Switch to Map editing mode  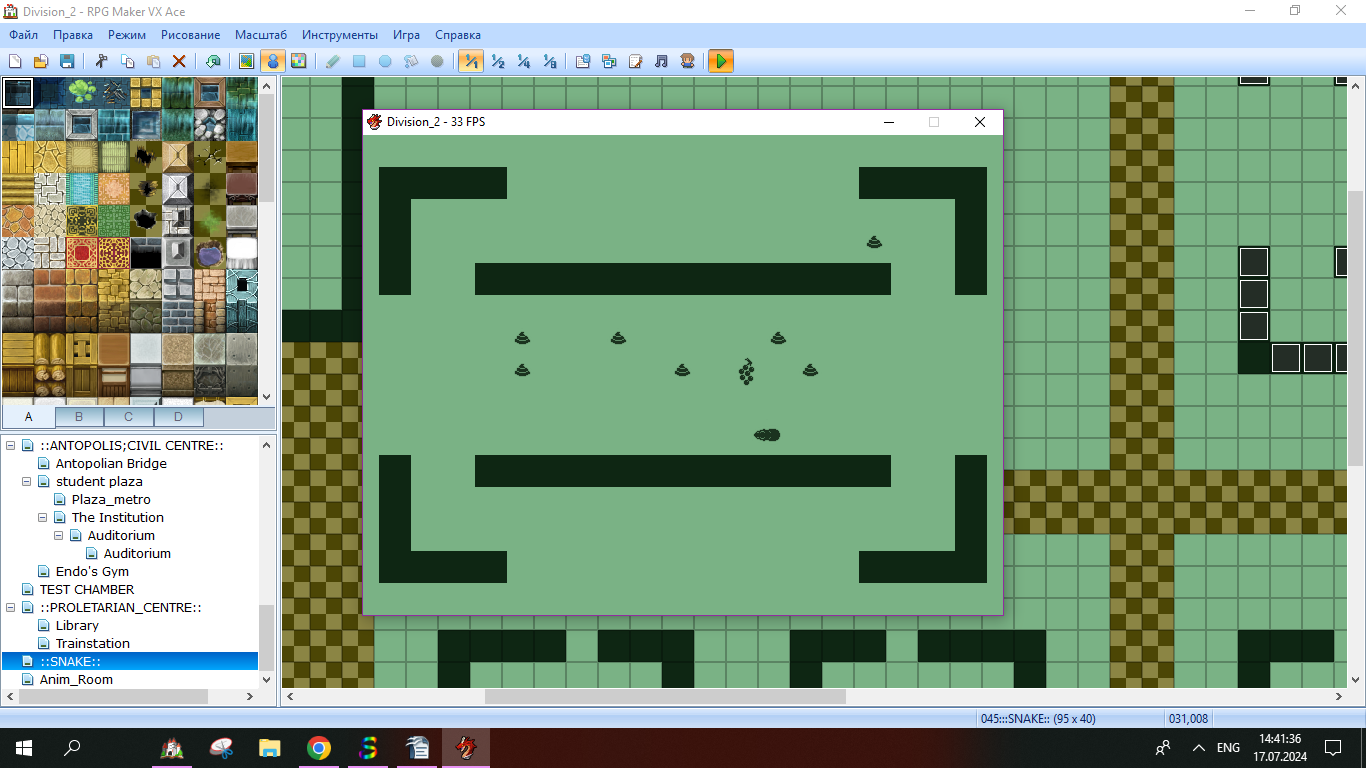[246, 61]
